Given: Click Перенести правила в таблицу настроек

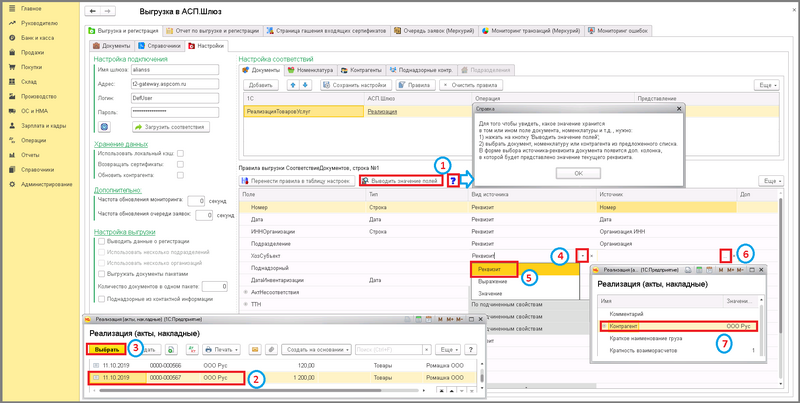Looking at the screenshot, I should pyautogui.click(x=297, y=181).
